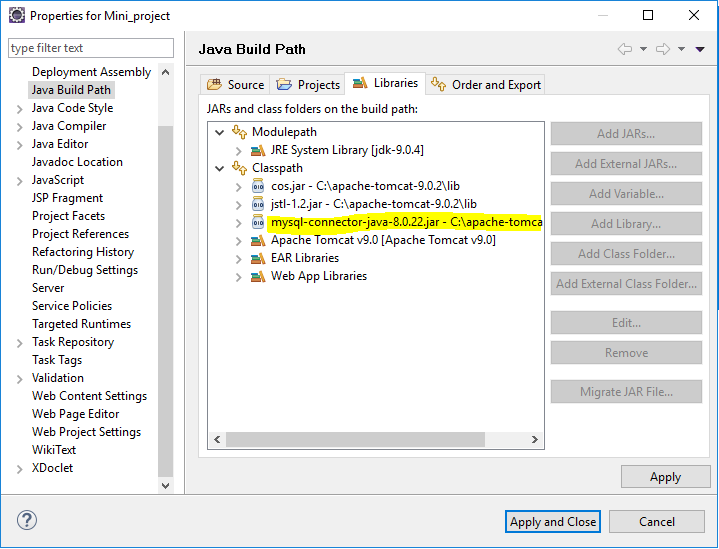Viewport: 719px width, 549px height.
Task: Expand the EAR Libraries entry
Action: [x=238, y=259]
